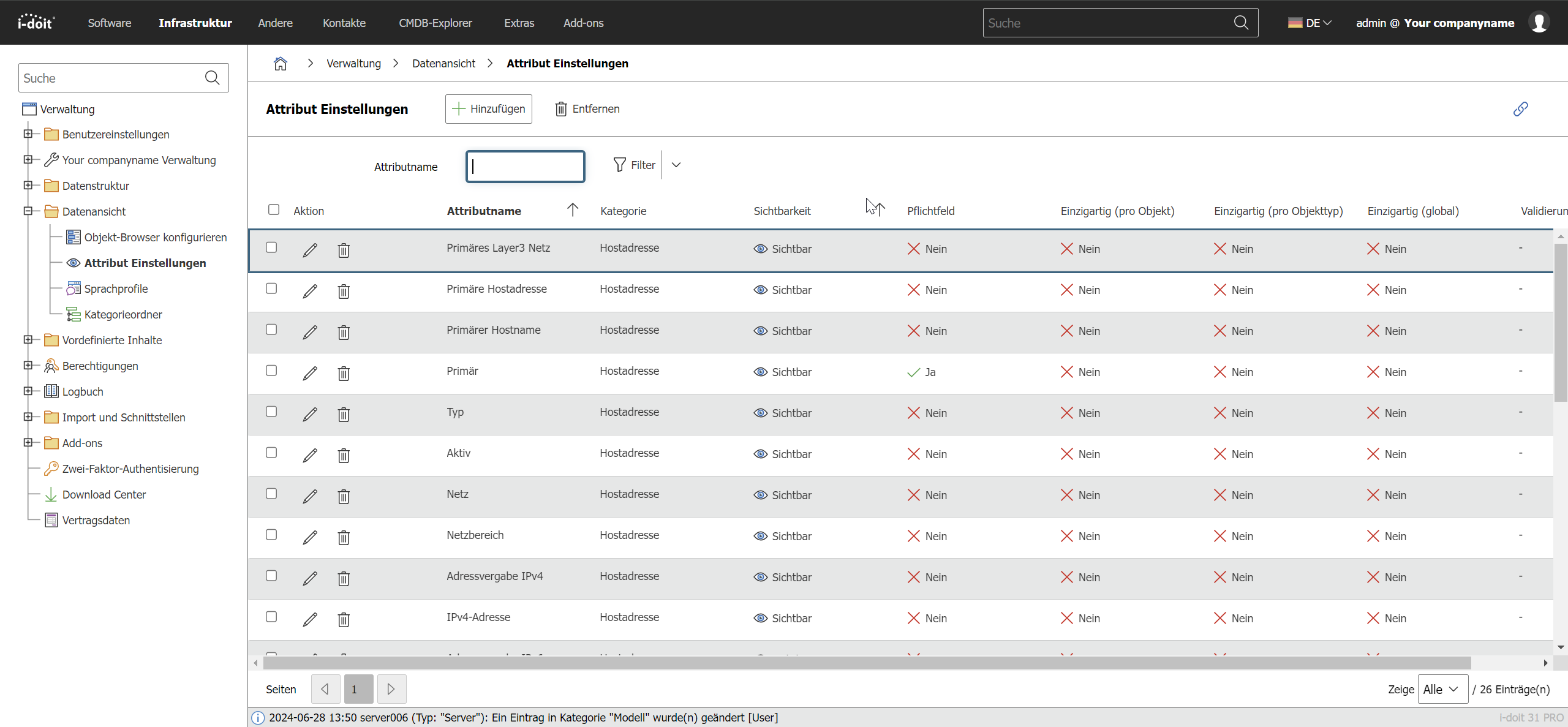The height and width of the screenshot is (727, 1568).
Task: Open the user profile avatar
Action: point(1539,23)
